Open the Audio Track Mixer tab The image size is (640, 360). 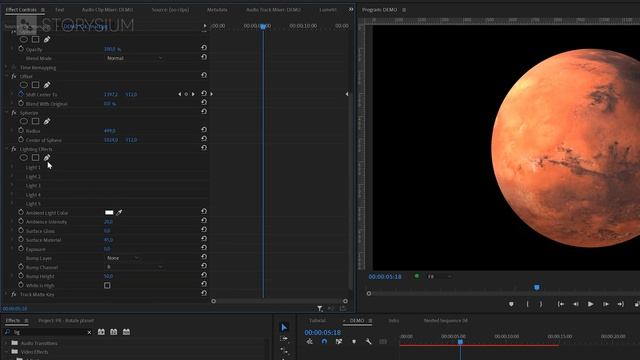click(x=273, y=9)
